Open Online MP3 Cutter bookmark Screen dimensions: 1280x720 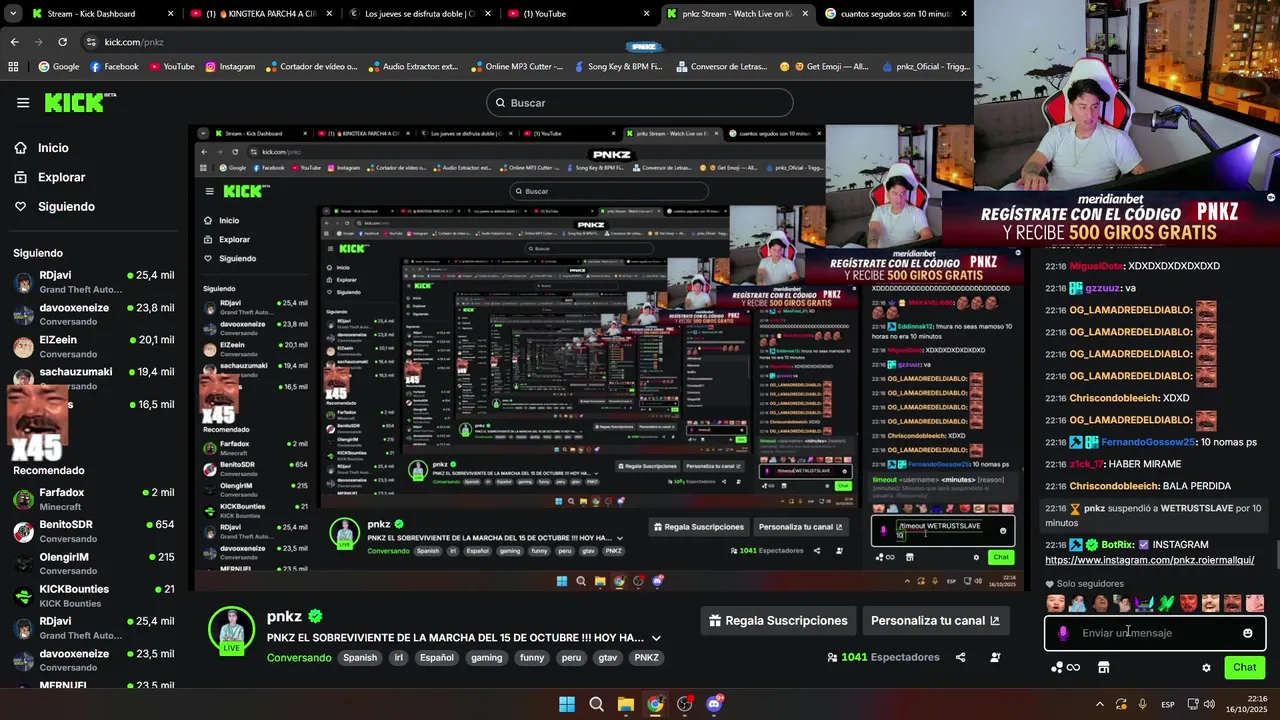pyautogui.click(x=516, y=67)
